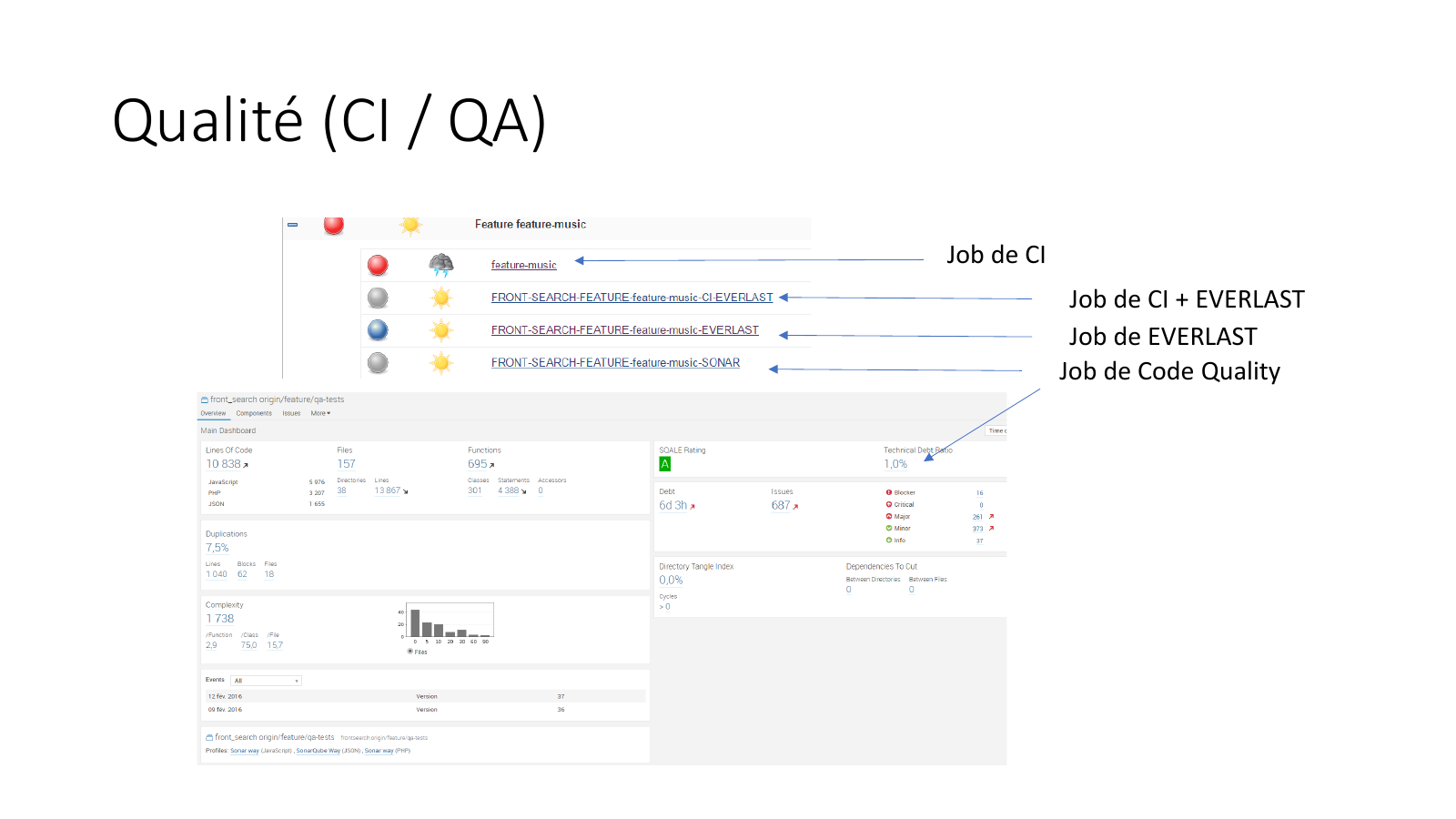Viewport: 1456px width, 819px height.
Task: Open the Duplications value 7,5%
Action: [217, 548]
